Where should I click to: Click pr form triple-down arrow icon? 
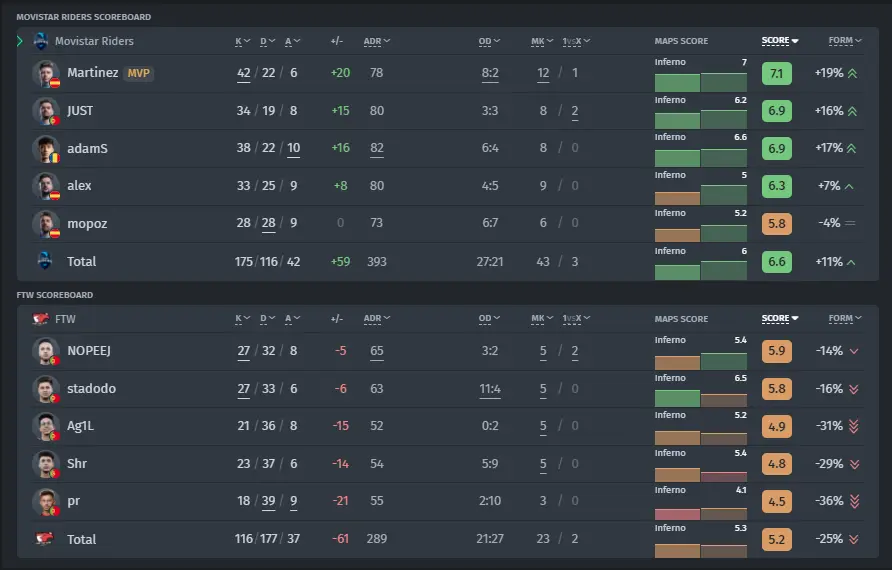click(x=854, y=501)
